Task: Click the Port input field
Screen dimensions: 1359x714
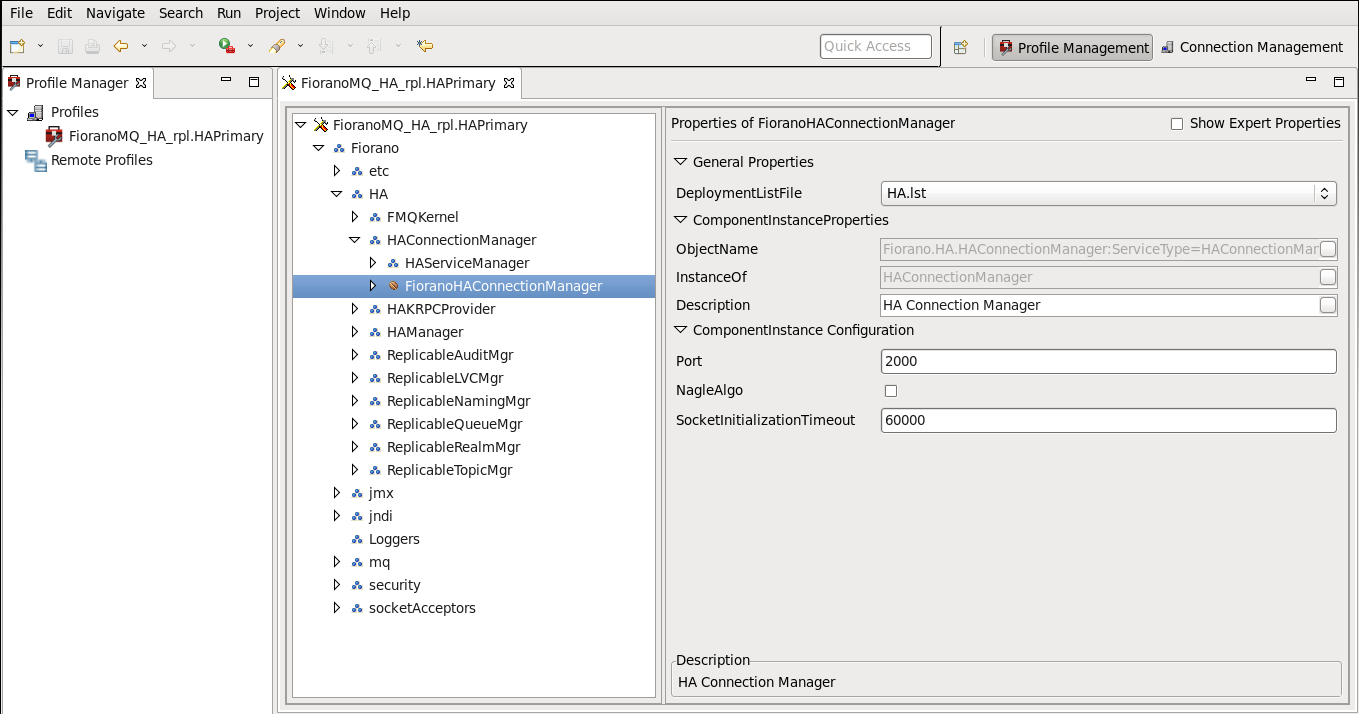Action: (1109, 361)
